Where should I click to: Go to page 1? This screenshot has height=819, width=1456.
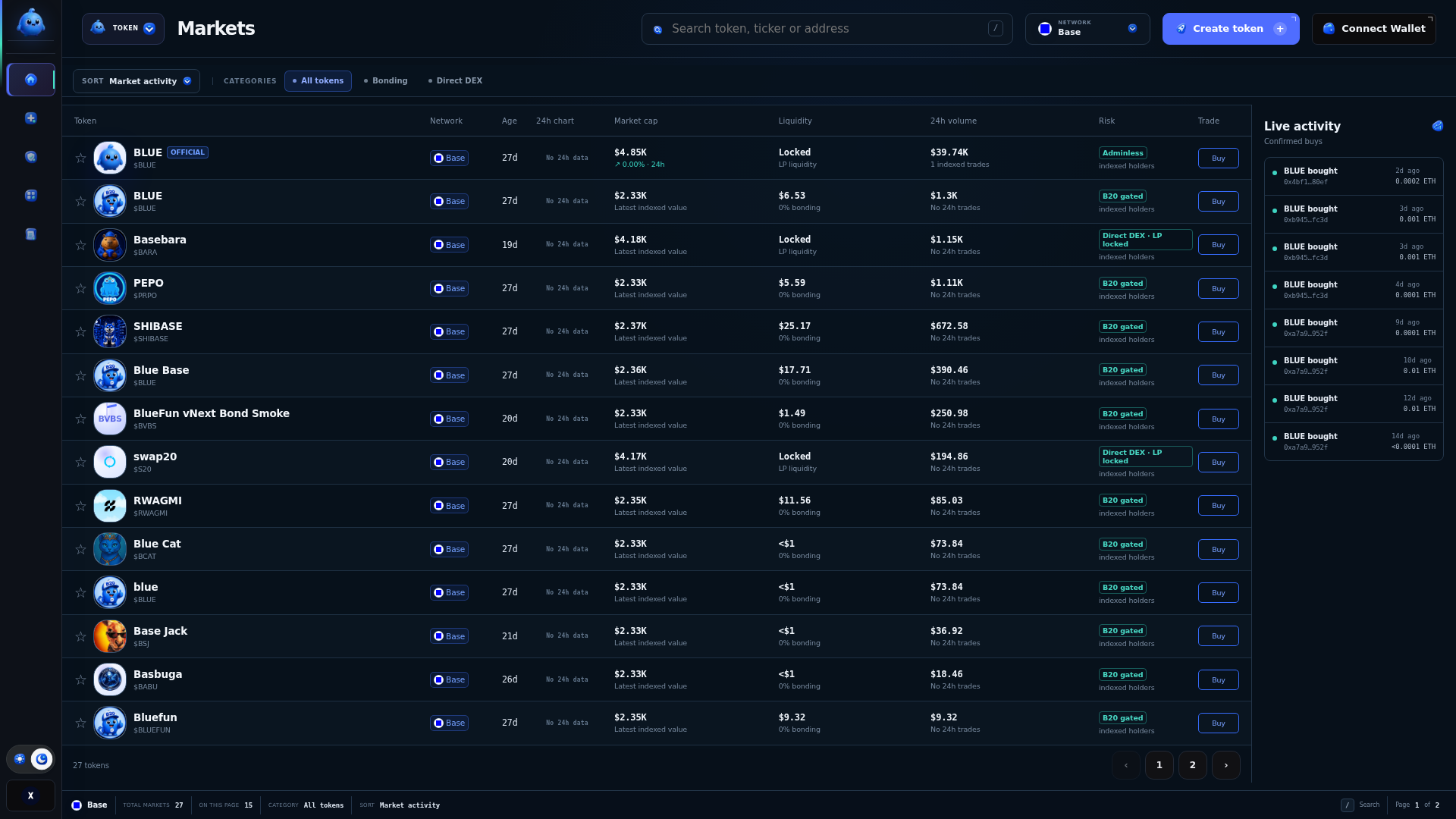pyautogui.click(x=1159, y=765)
